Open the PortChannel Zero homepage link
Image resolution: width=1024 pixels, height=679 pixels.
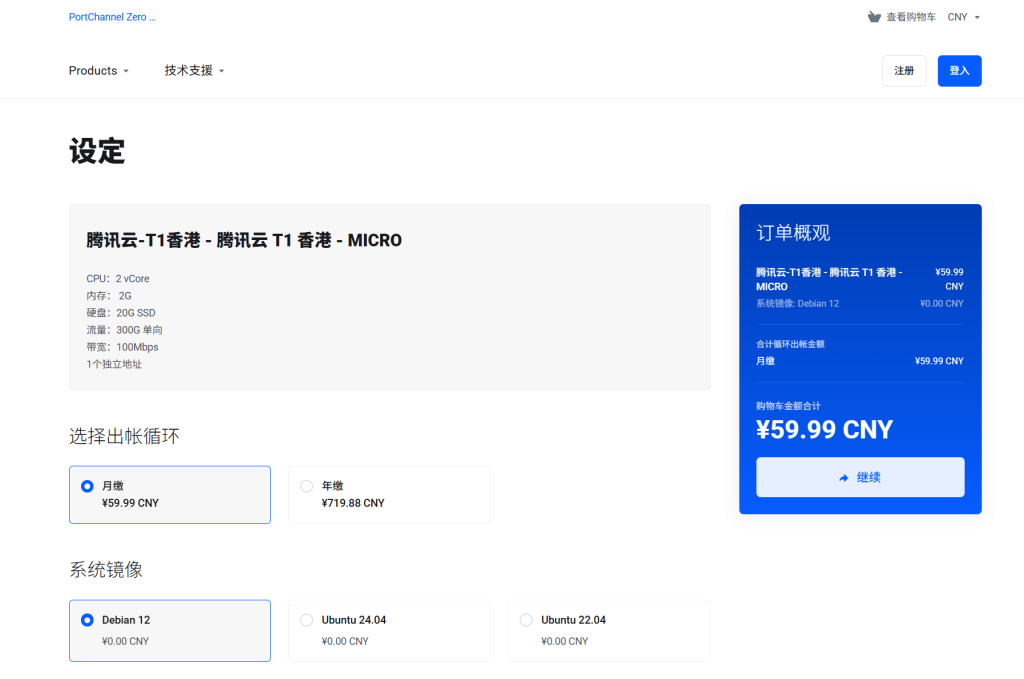pos(112,17)
